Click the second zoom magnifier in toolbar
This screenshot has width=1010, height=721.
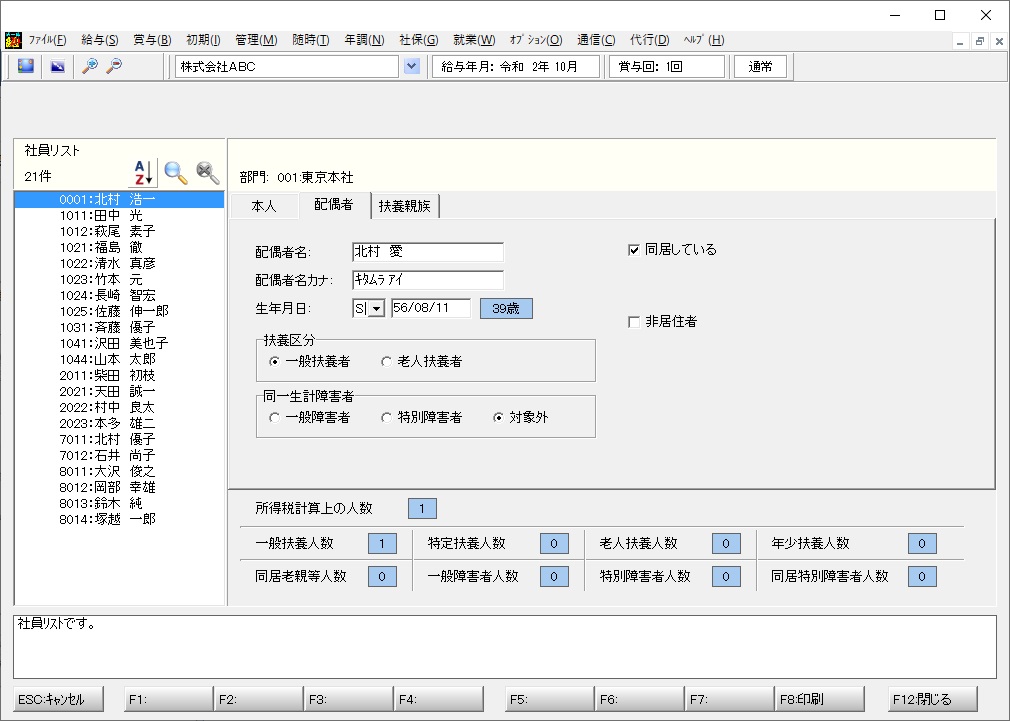point(114,66)
